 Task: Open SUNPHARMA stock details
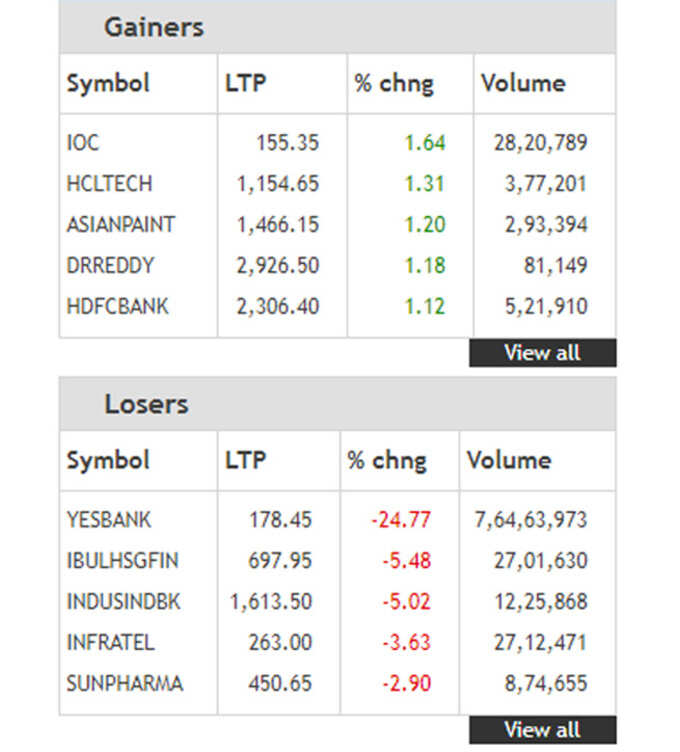tap(125, 683)
